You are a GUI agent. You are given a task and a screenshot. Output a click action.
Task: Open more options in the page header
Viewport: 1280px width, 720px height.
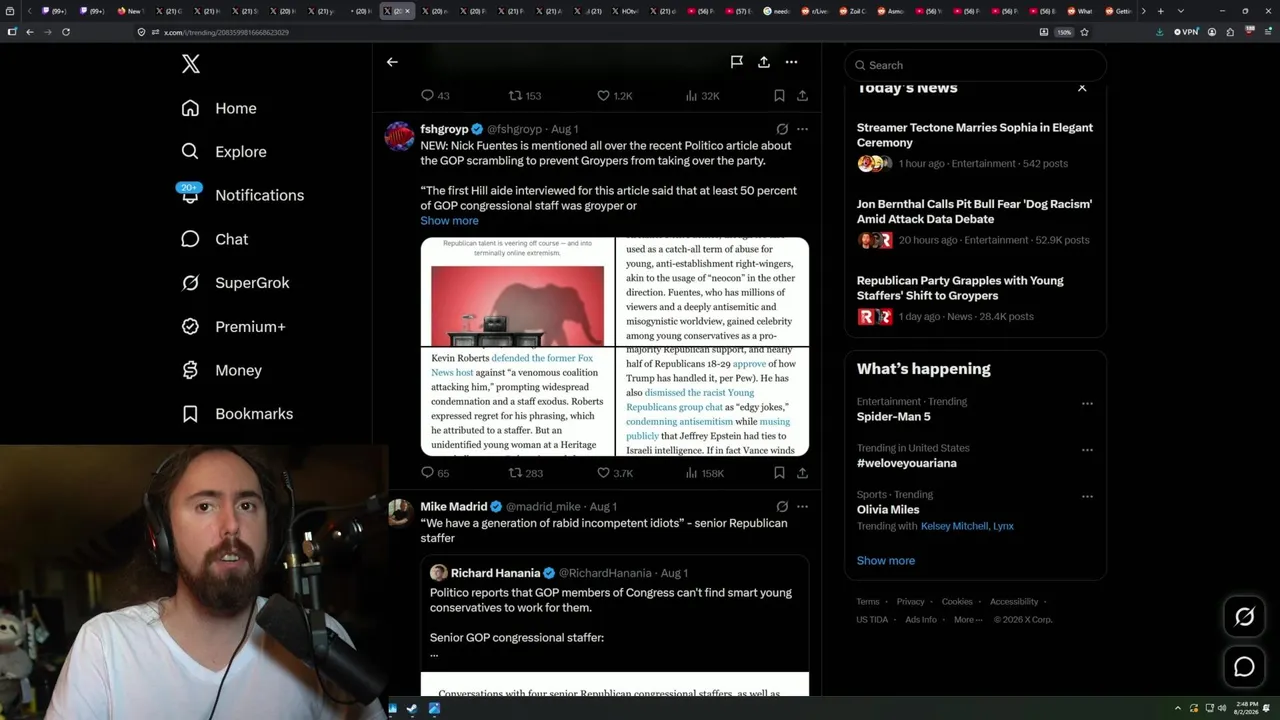pos(791,62)
